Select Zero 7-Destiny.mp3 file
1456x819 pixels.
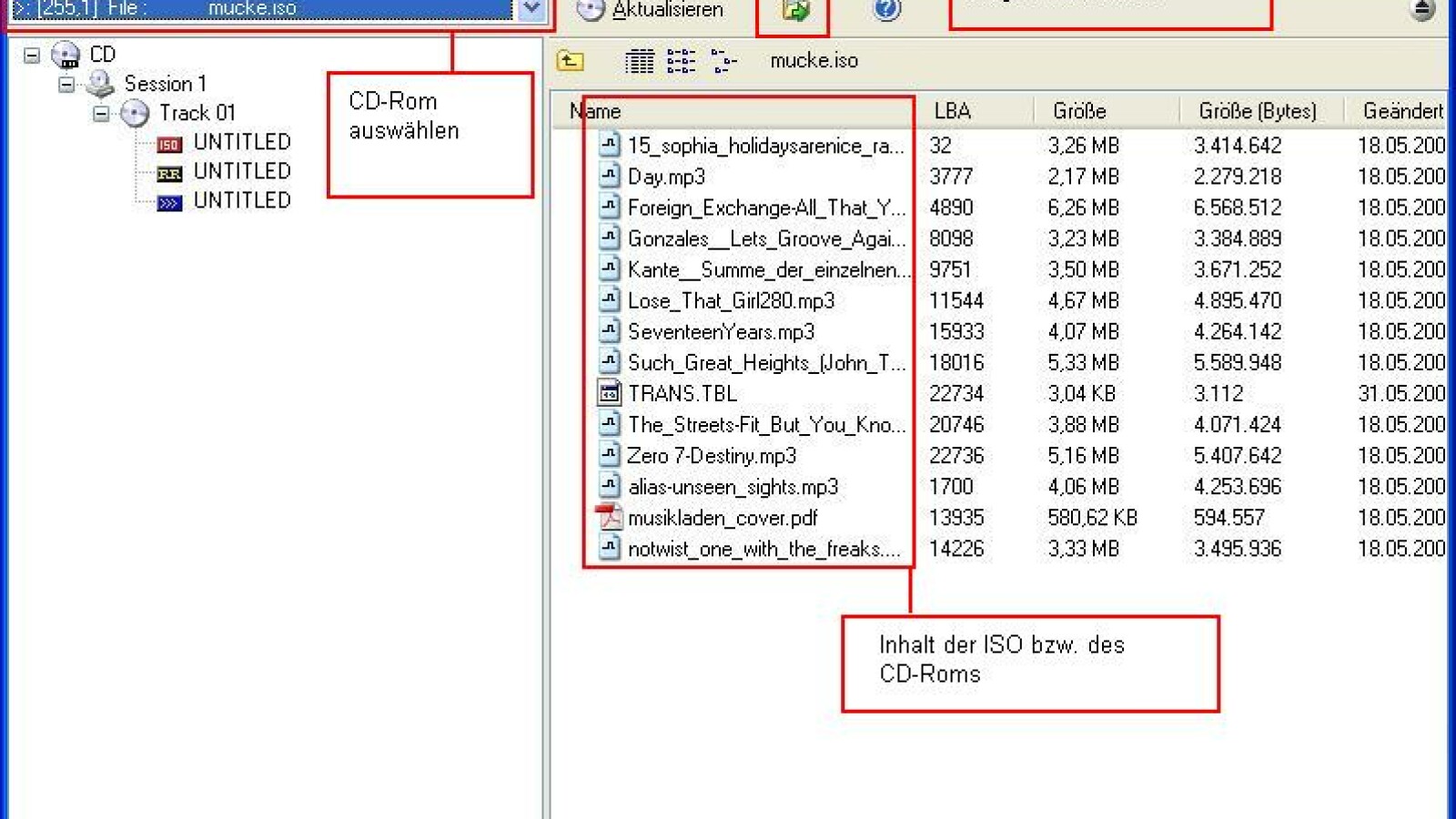(x=711, y=456)
